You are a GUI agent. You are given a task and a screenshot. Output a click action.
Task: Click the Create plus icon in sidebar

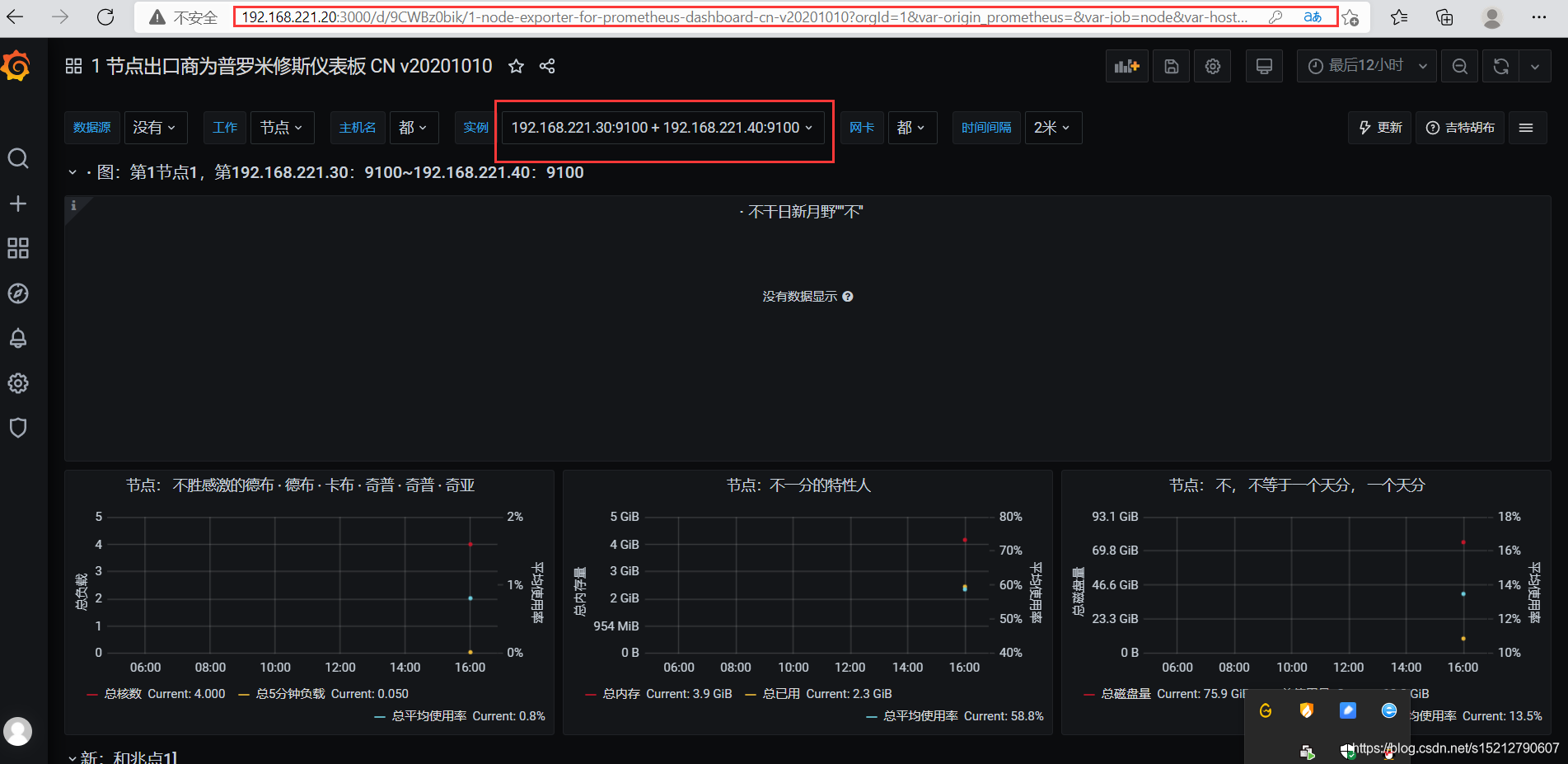point(18,204)
